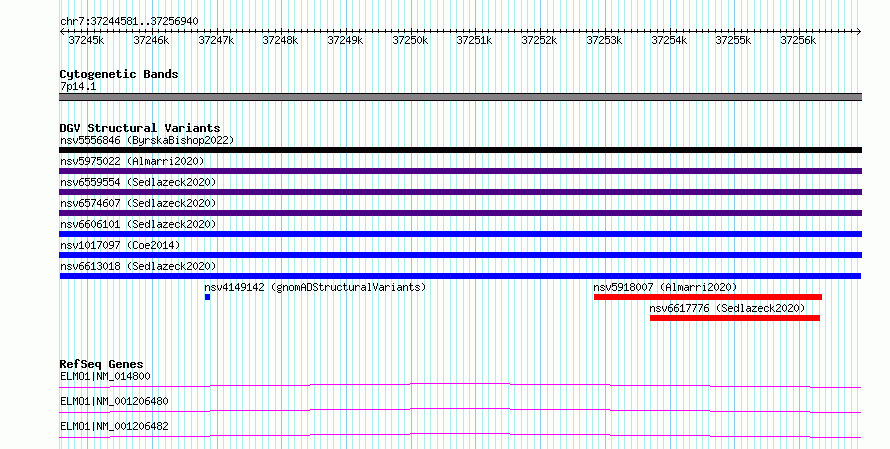The height and width of the screenshot is (449, 890).
Task: Click the nsv5975022 purple variant bar
Action: [460, 171]
